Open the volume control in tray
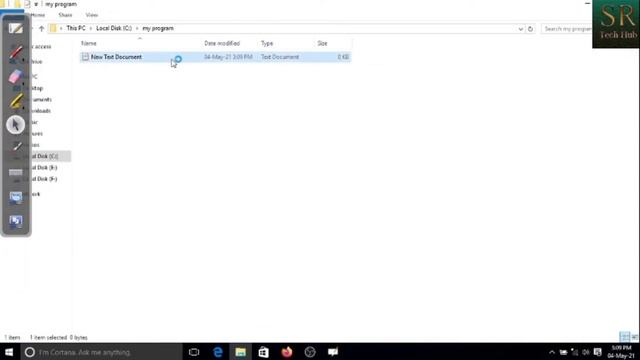 586,352
